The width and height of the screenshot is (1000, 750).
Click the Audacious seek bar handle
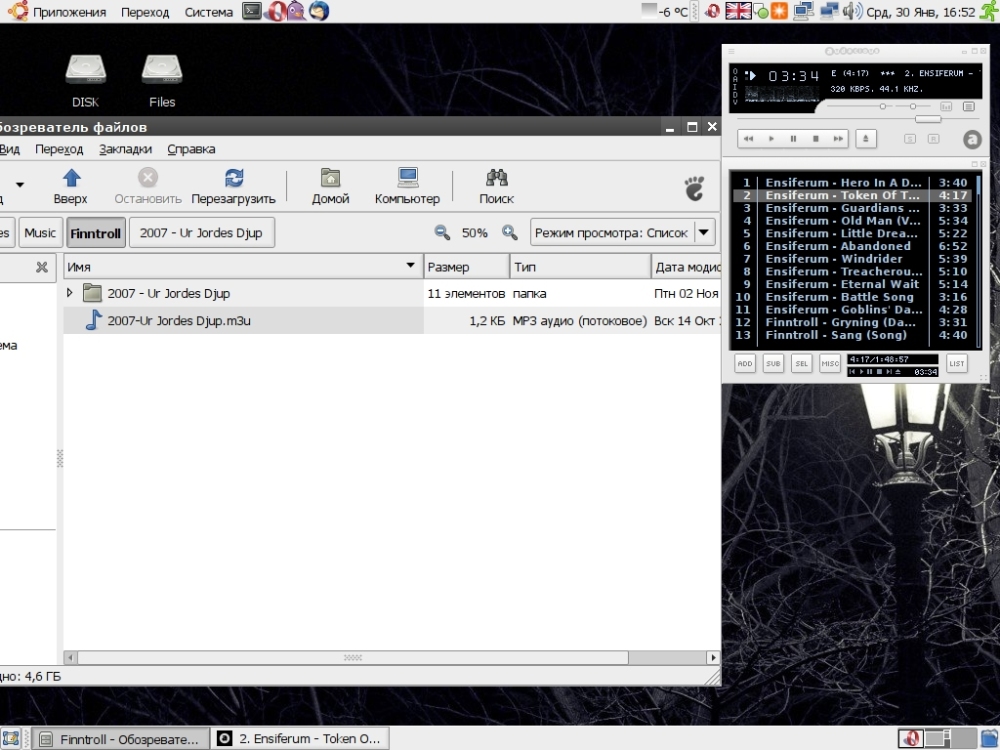coord(928,119)
